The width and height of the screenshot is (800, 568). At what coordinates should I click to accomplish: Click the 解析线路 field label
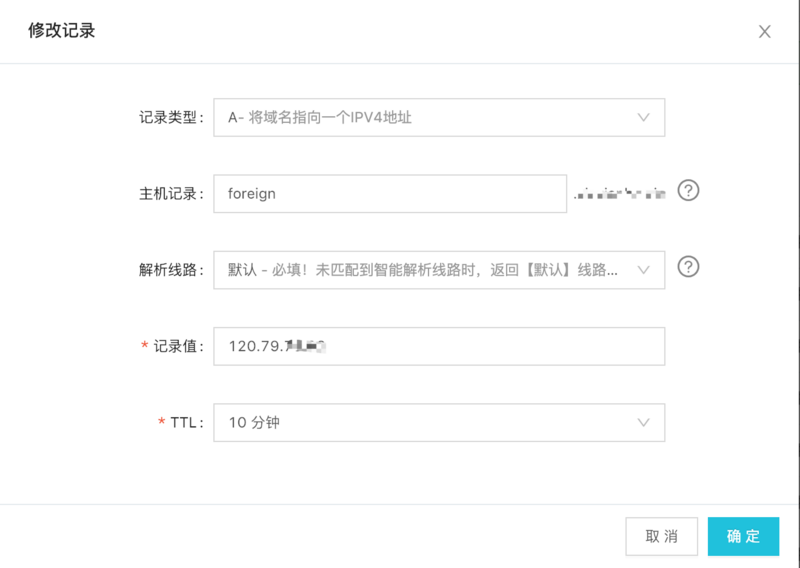(171, 270)
